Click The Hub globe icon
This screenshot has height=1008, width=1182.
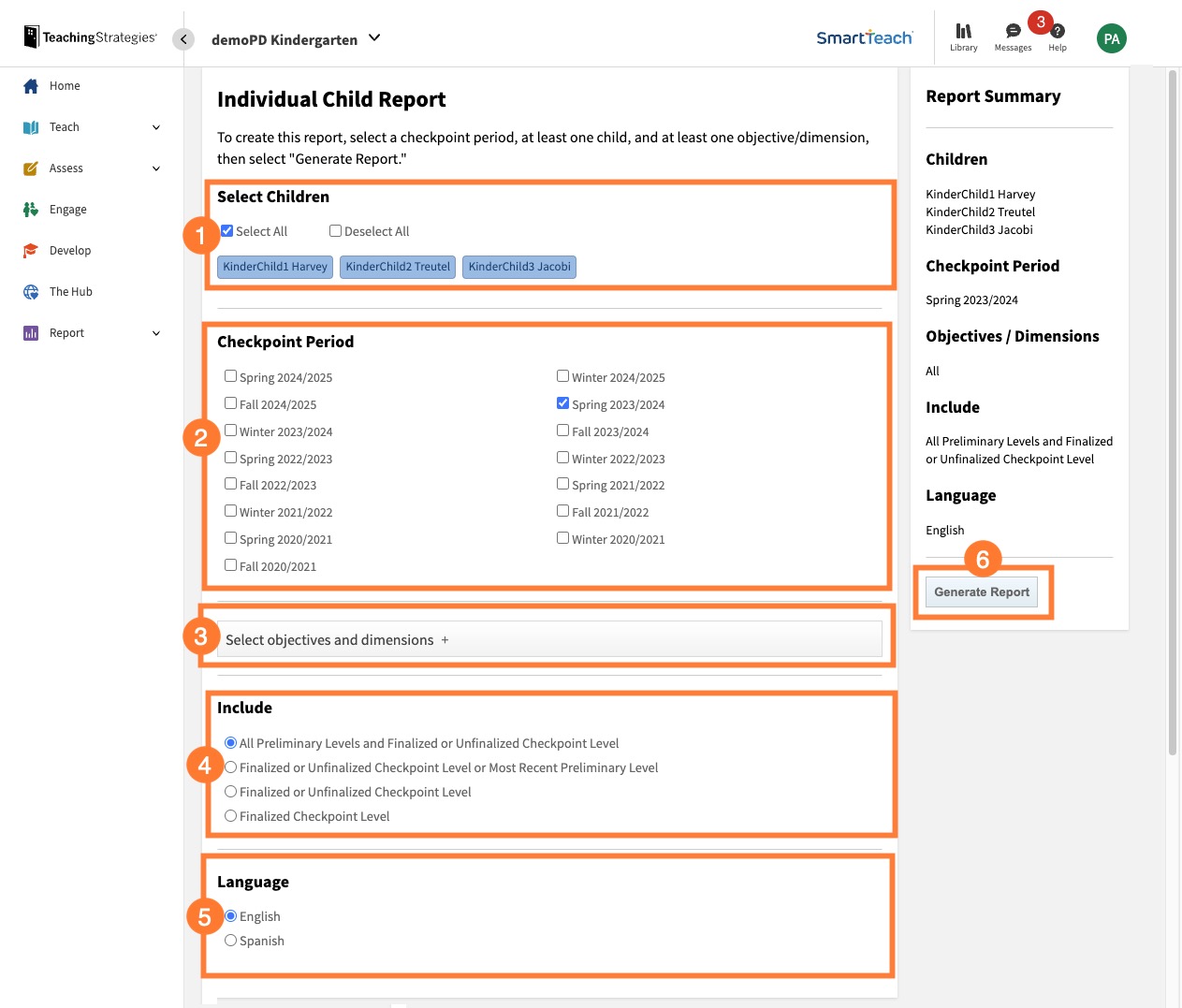[31, 292]
